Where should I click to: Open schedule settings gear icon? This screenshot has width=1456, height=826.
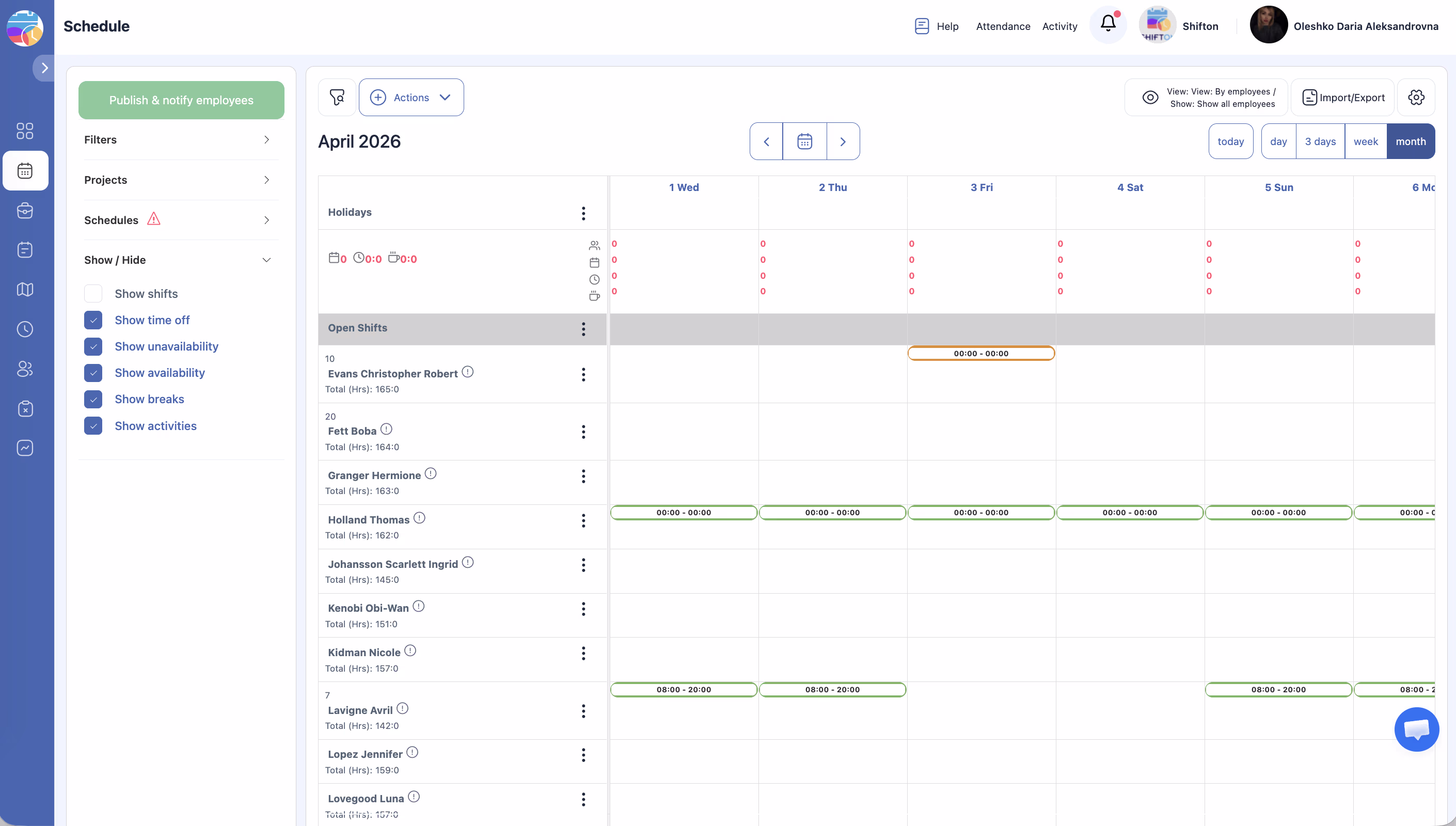pyautogui.click(x=1416, y=98)
